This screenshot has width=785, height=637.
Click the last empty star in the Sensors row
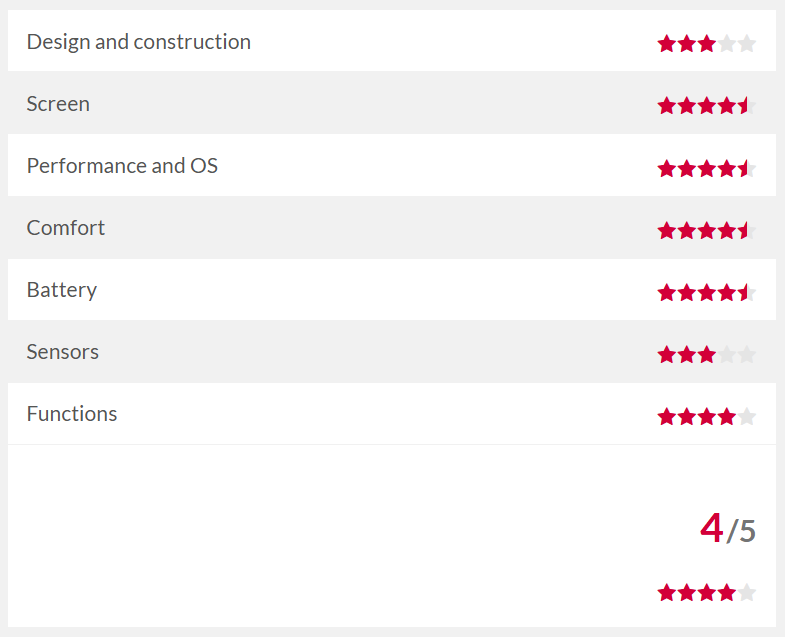(746, 354)
